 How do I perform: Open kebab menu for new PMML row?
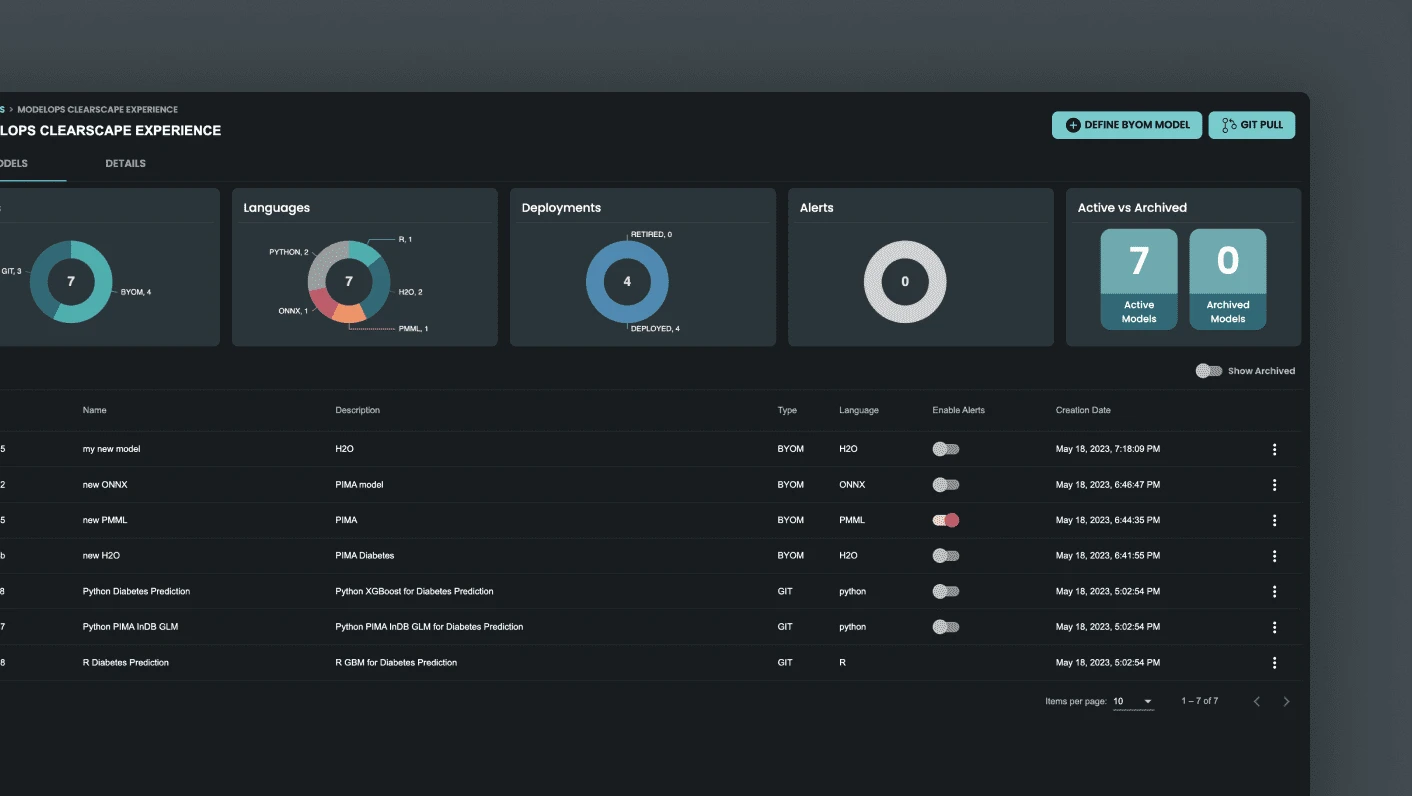pyautogui.click(x=1274, y=521)
